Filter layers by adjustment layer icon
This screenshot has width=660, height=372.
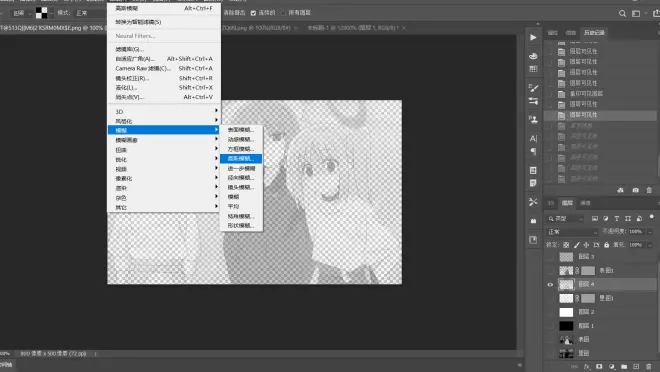tap(606, 218)
